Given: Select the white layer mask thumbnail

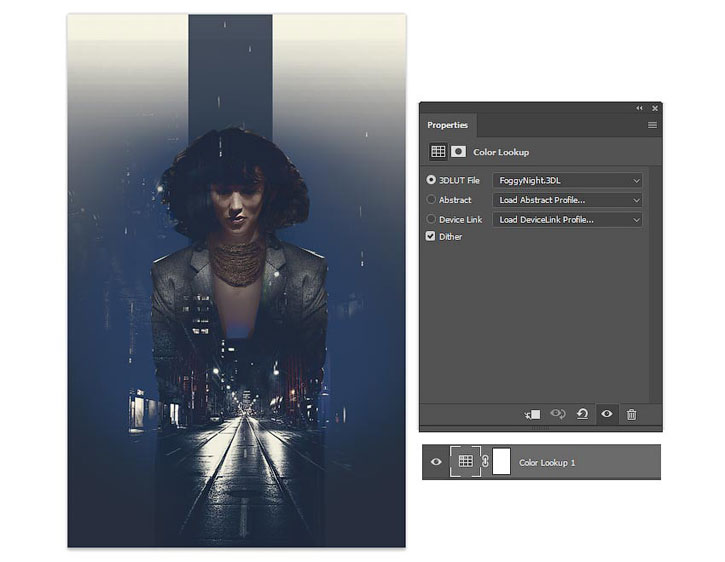Looking at the screenshot, I should pyautogui.click(x=501, y=461).
